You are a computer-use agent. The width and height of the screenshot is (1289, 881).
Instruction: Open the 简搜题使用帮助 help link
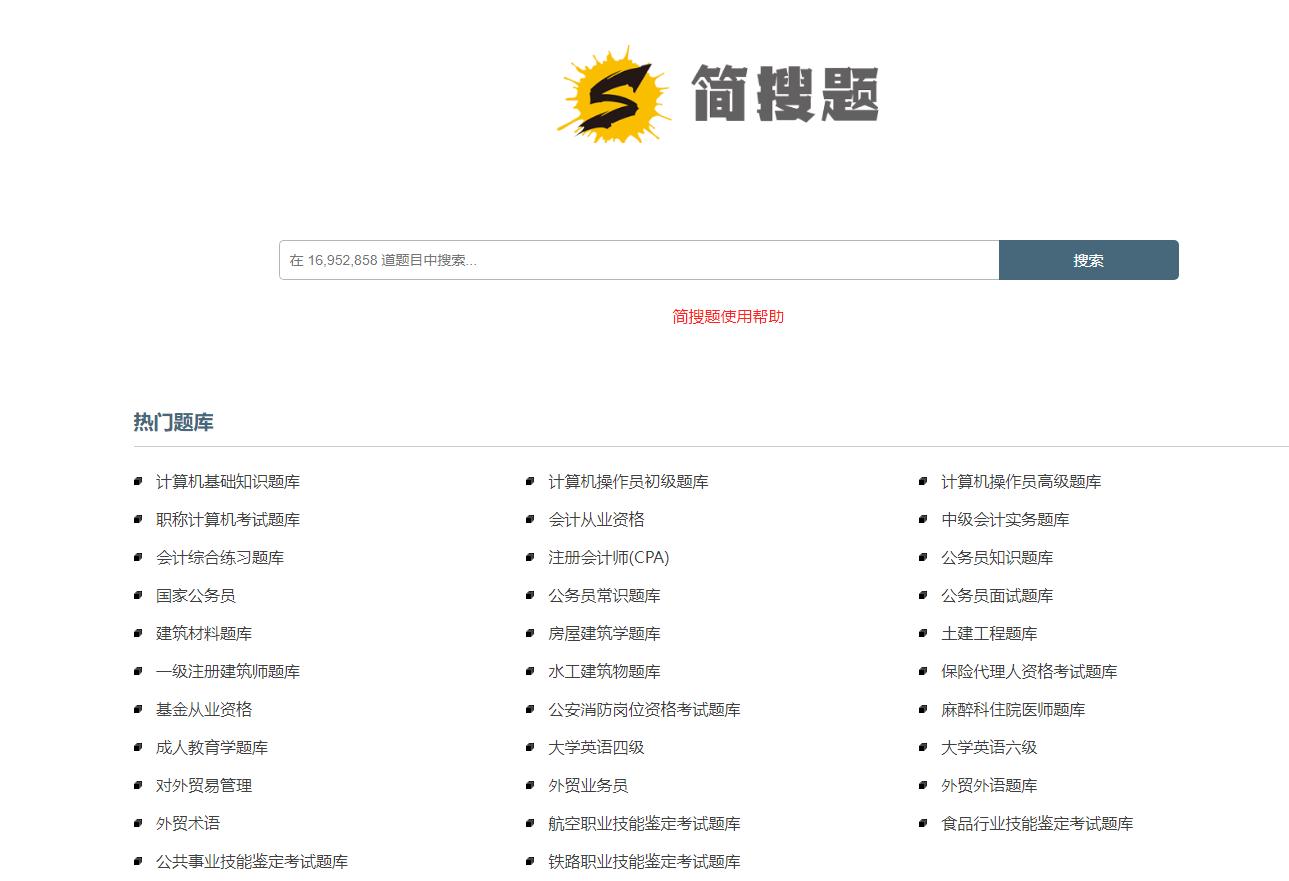tap(727, 317)
